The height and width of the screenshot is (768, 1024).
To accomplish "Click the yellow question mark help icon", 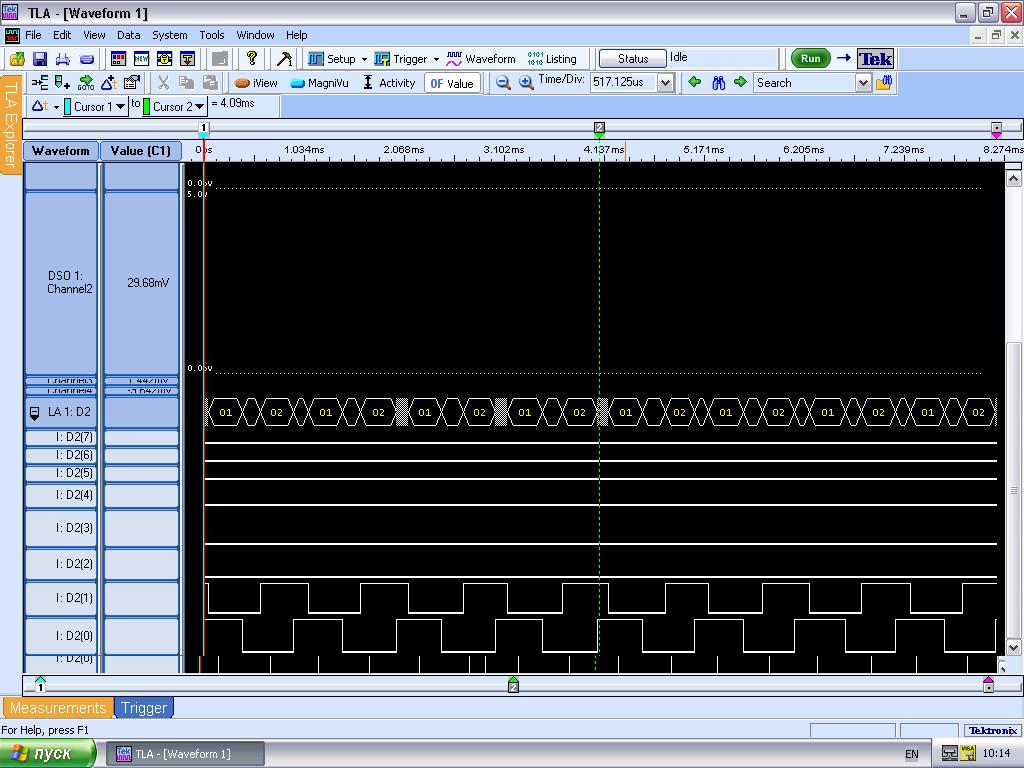I will pos(252,59).
